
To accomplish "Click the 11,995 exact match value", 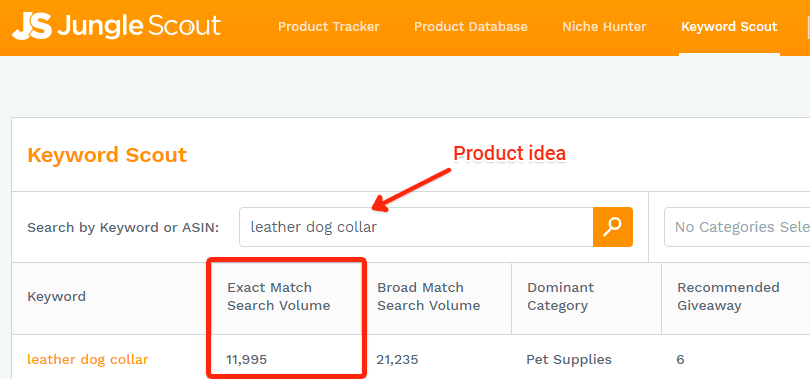I will (246, 359).
